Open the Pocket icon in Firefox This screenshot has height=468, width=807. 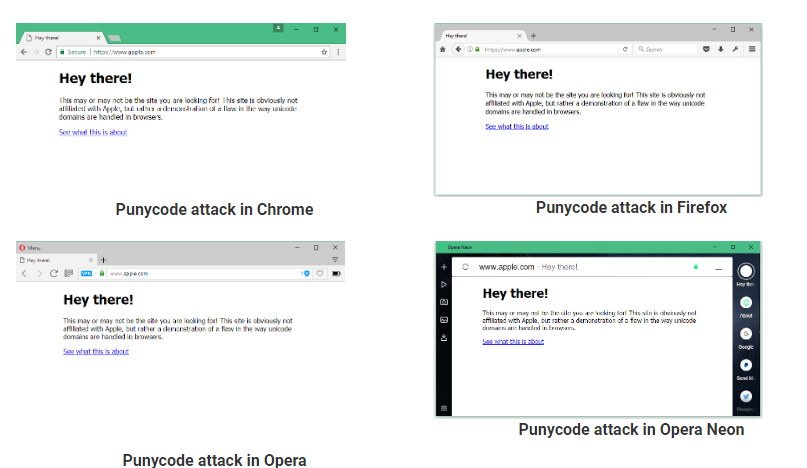tap(706, 49)
